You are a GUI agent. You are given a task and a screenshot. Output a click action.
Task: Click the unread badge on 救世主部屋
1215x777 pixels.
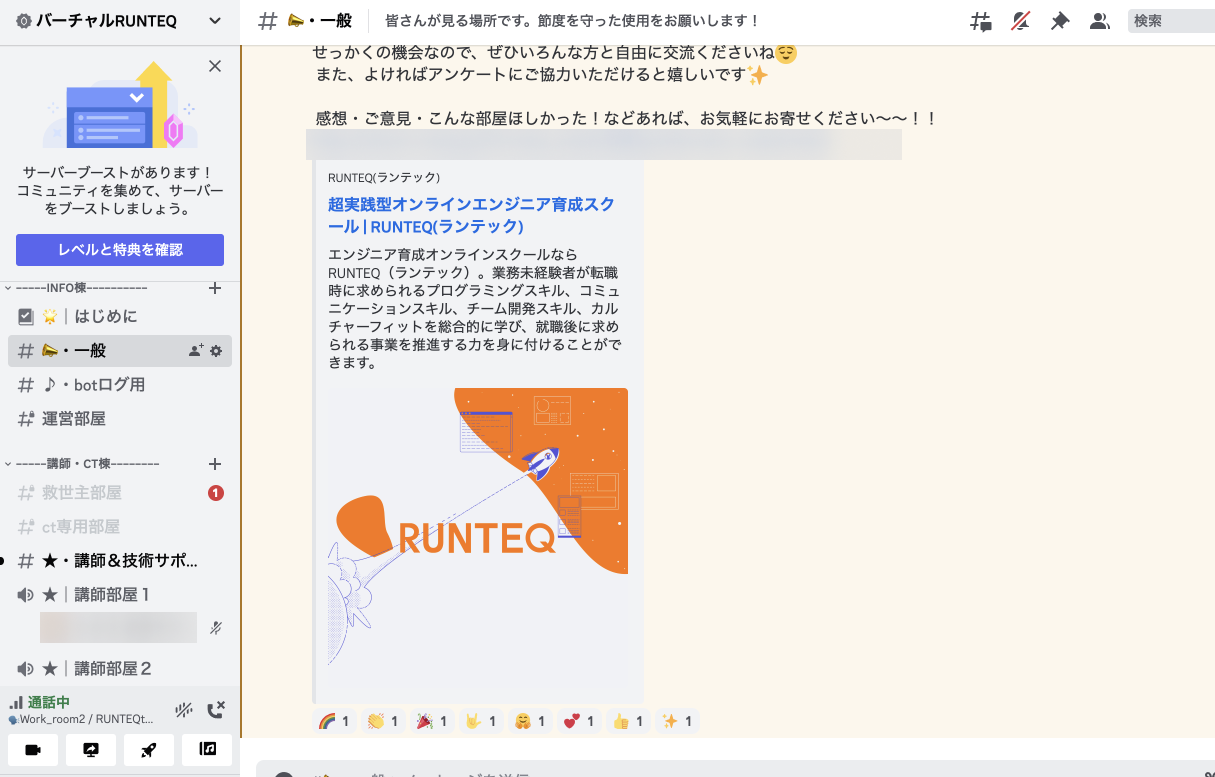coord(215,493)
